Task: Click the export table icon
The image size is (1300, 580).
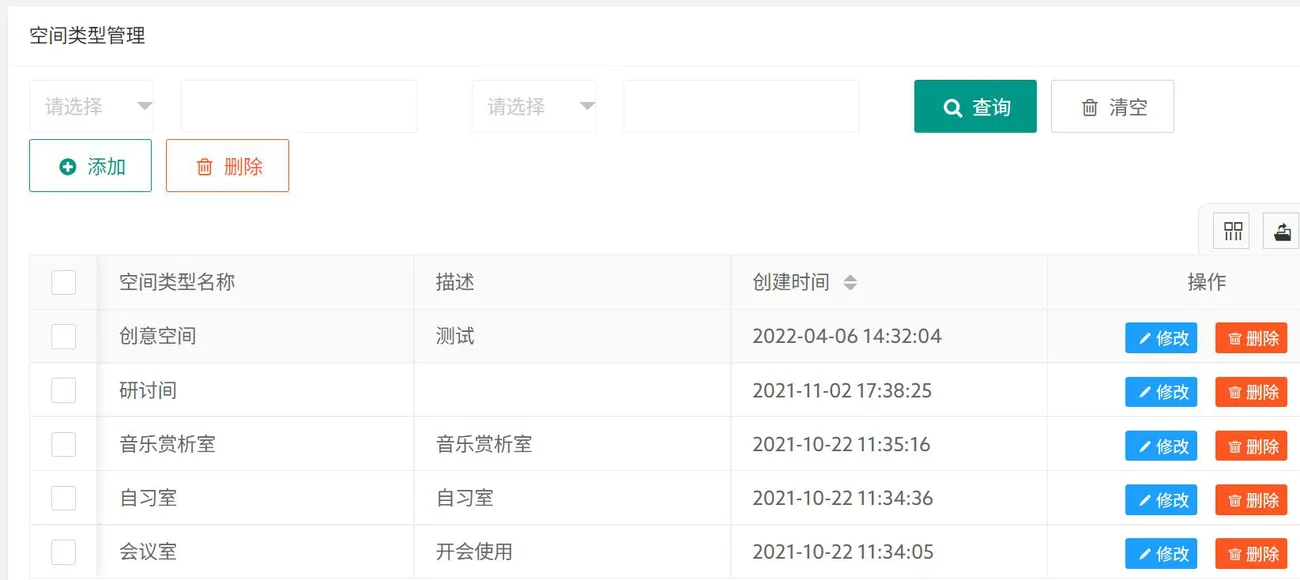Action: 1282,232
